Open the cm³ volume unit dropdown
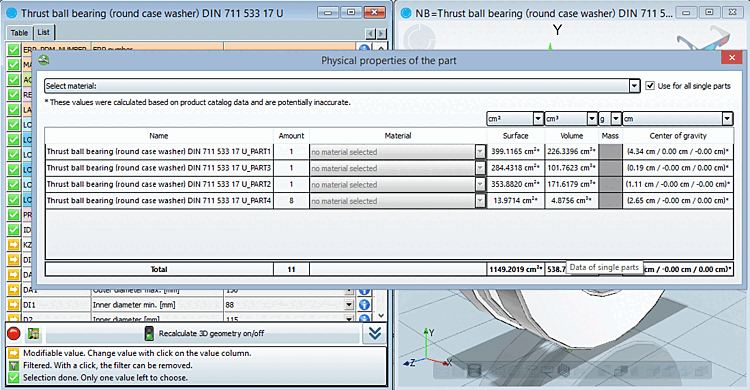750x390 pixels. click(x=592, y=119)
